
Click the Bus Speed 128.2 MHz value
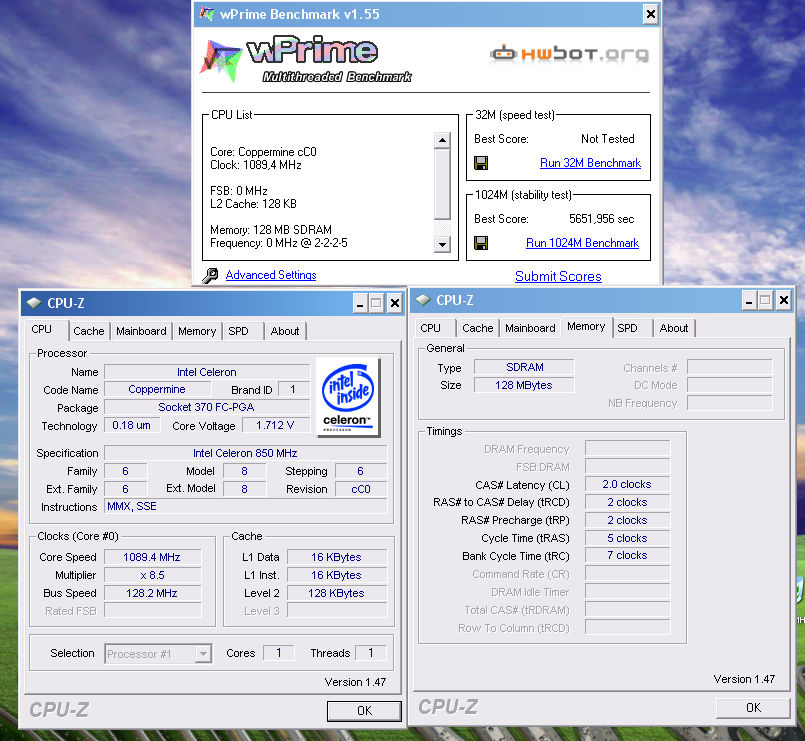coord(152,593)
